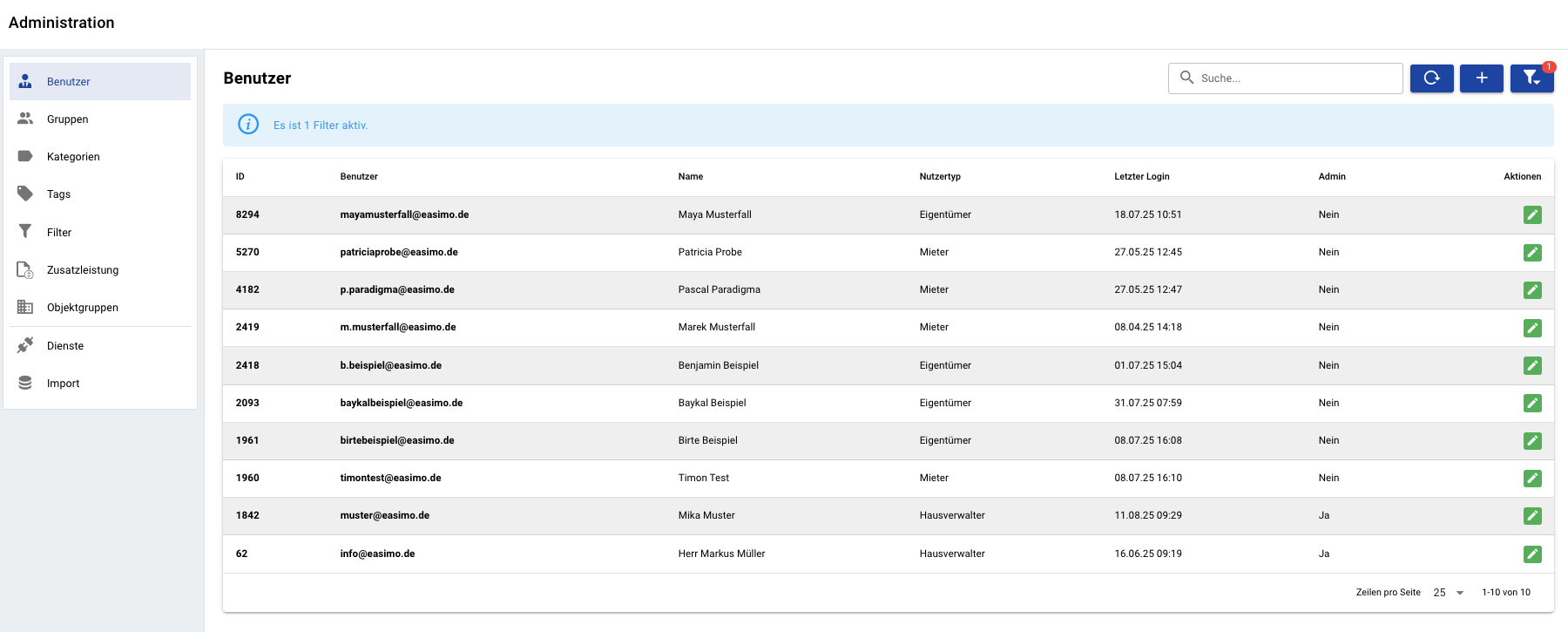Click the Objektgruppen building icon
1568x632 pixels.
click(x=25, y=307)
